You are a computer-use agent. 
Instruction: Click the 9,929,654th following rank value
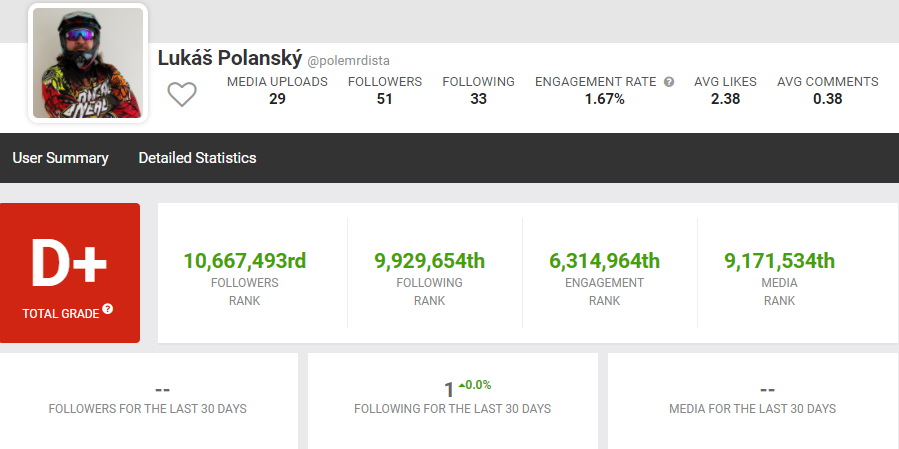429,261
